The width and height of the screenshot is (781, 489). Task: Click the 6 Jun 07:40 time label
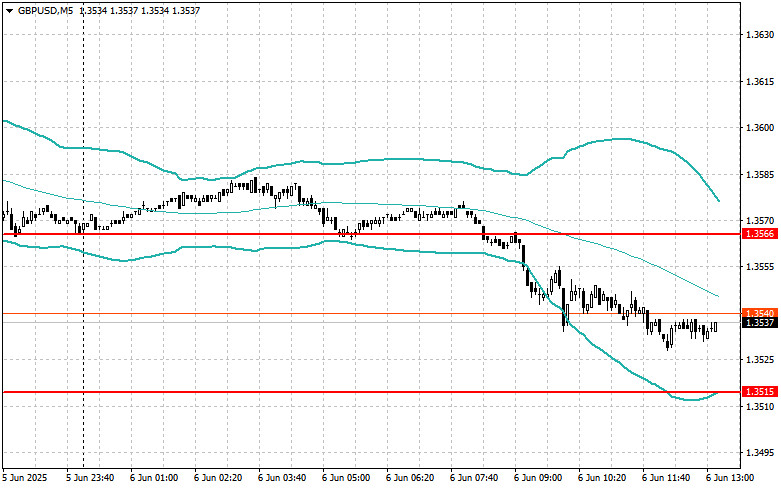(474, 478)
